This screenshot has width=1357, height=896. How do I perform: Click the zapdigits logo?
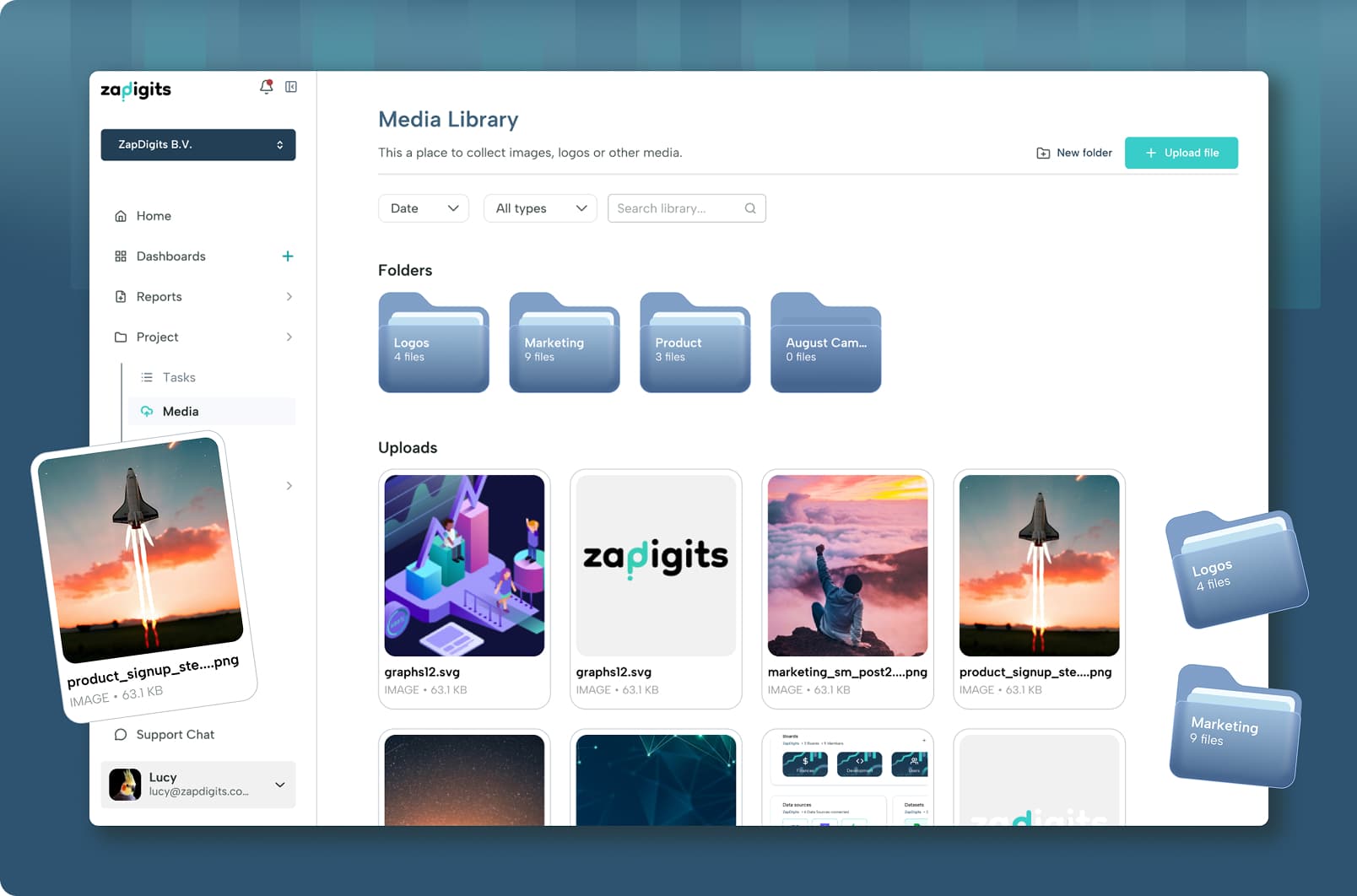tap(136, 89)
